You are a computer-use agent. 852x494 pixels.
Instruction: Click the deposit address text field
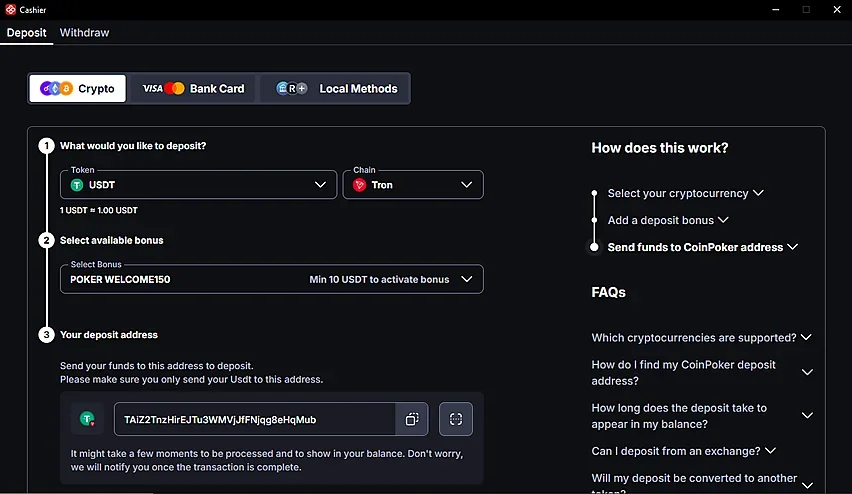click(255, 419)
